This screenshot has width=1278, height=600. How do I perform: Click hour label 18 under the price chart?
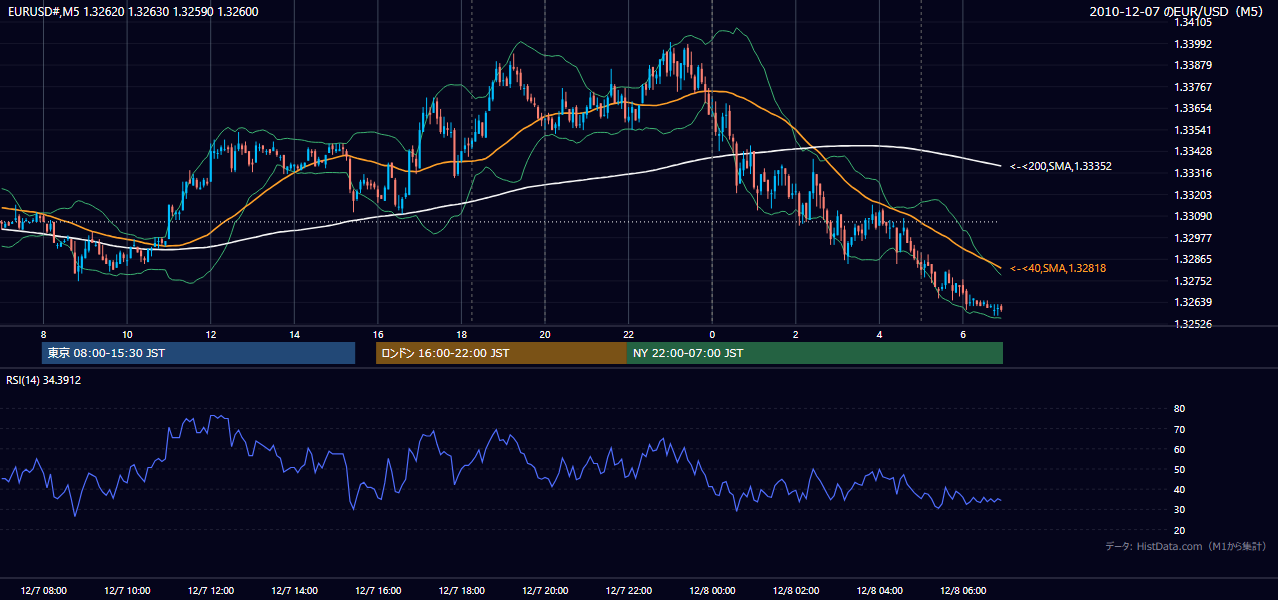(x=461, y=334)
